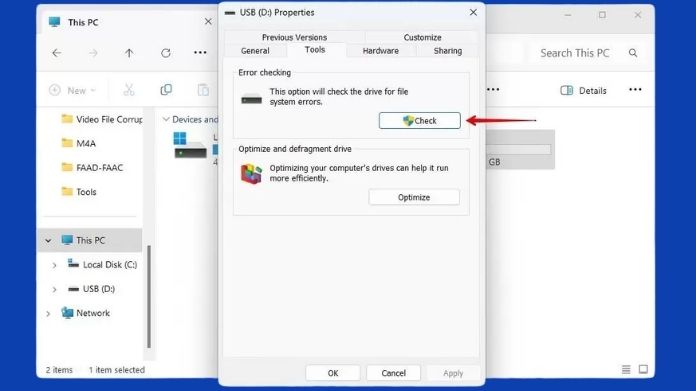Image resolution: width=696 pixels, height=391 pixels.
Task: Click the Paste clipboard icon
Action: [203, 90]
